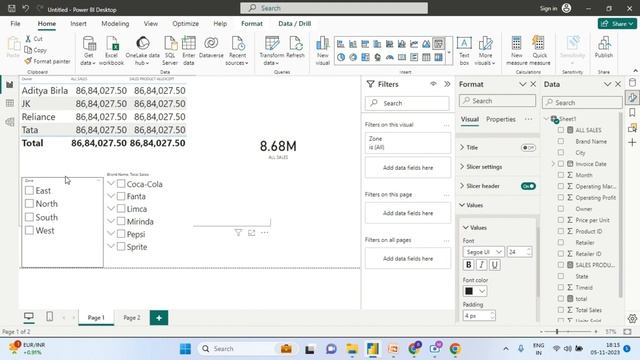Open Focus mode for the visual

pyautogui.click(x=251, y=233)
